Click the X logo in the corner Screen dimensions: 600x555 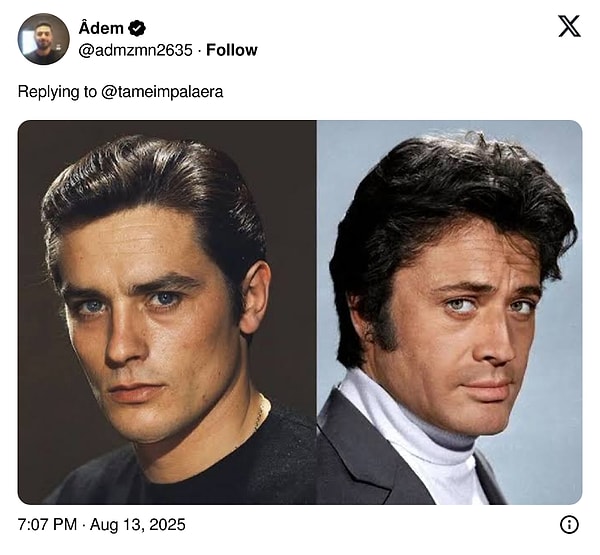(569, 26)
